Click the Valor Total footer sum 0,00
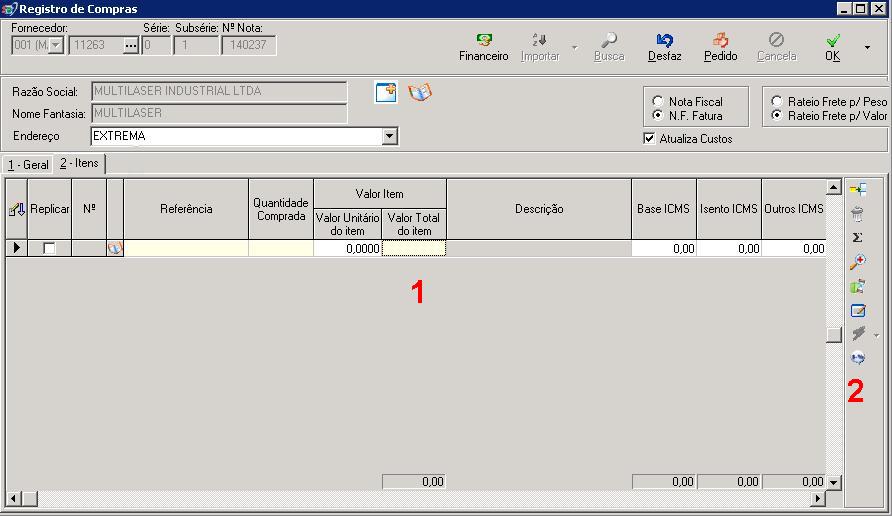The image size is (892, 516). pos(414,482)
